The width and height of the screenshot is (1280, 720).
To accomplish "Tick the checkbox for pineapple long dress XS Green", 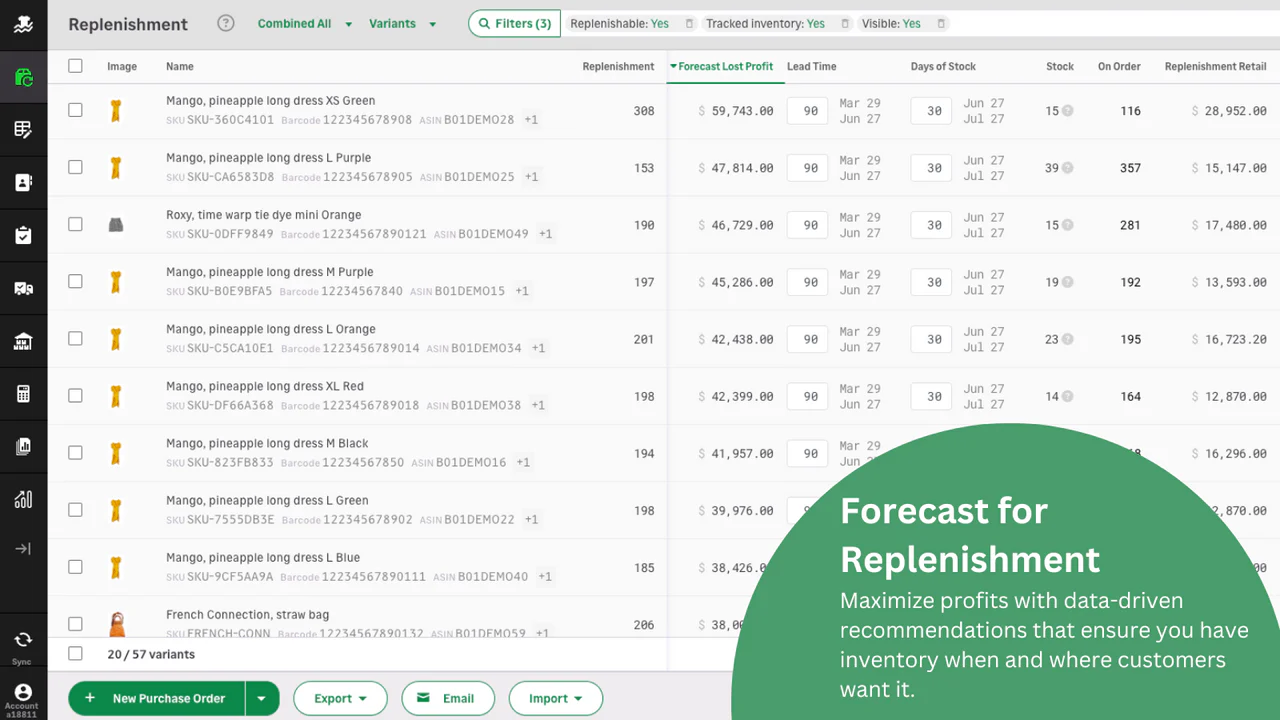I will (75, 110).
